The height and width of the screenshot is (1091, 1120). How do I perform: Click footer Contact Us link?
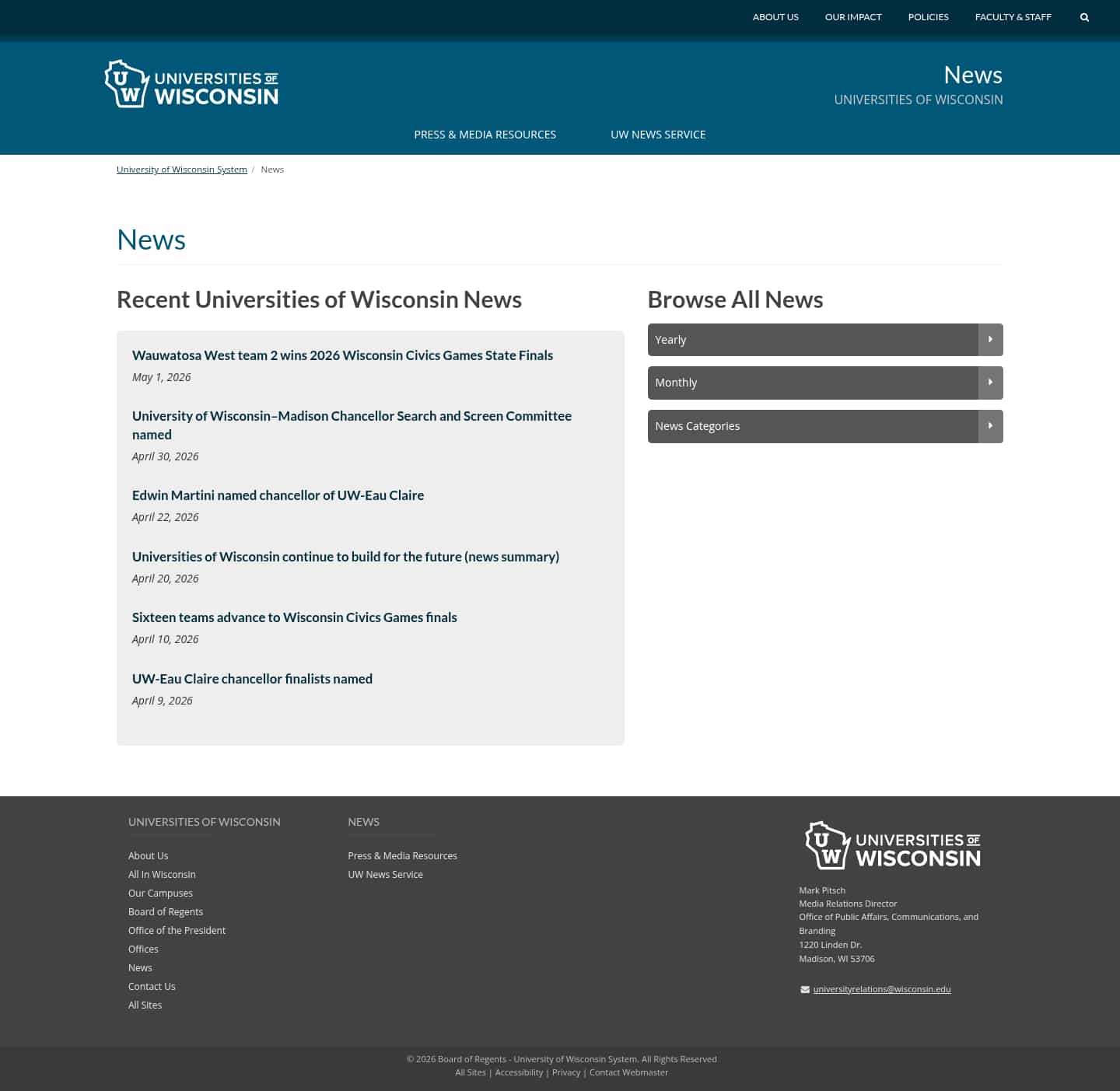pyautogui.click(x=152, y=987)
